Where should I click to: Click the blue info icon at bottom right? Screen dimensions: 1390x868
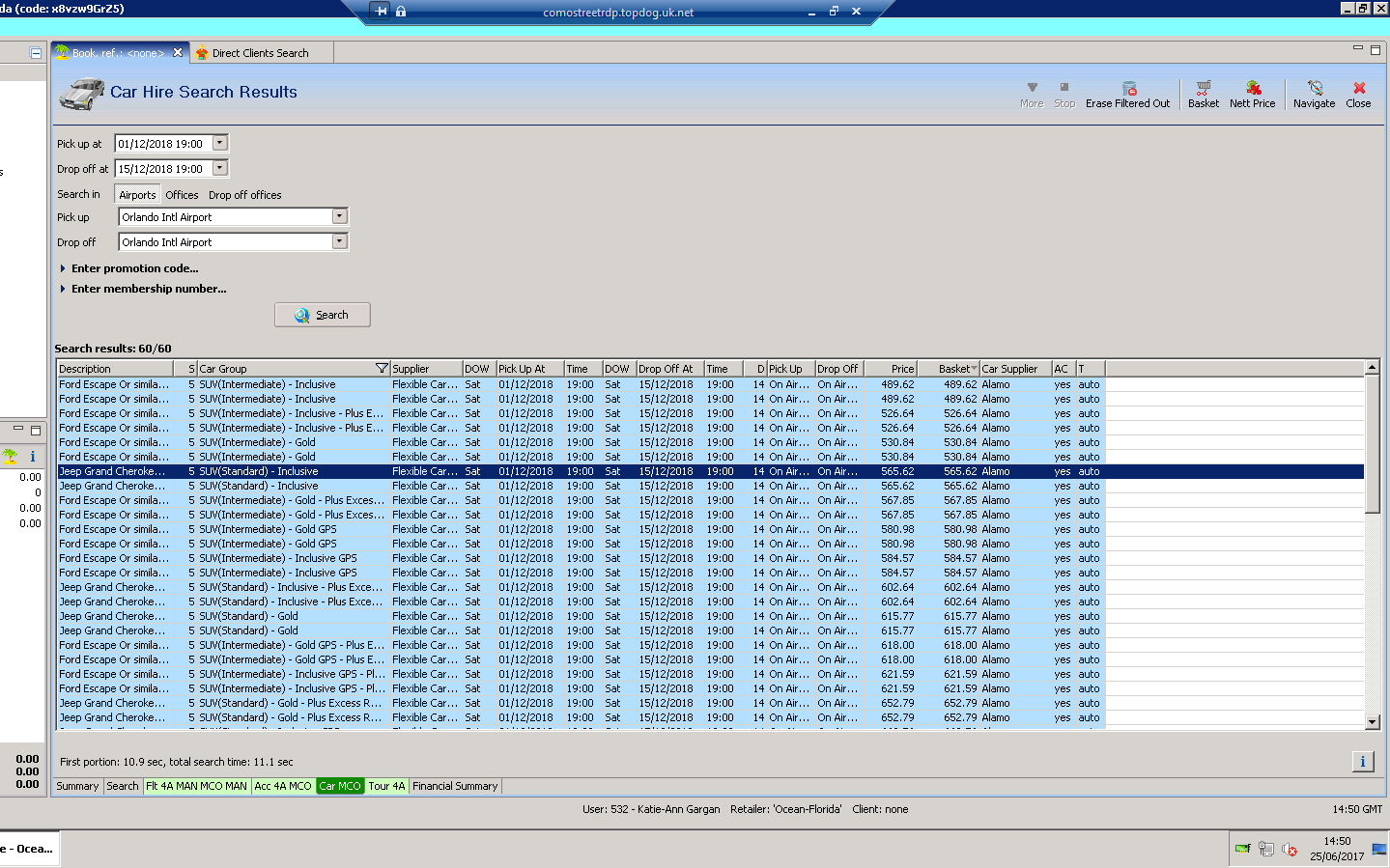[1362, 762]
